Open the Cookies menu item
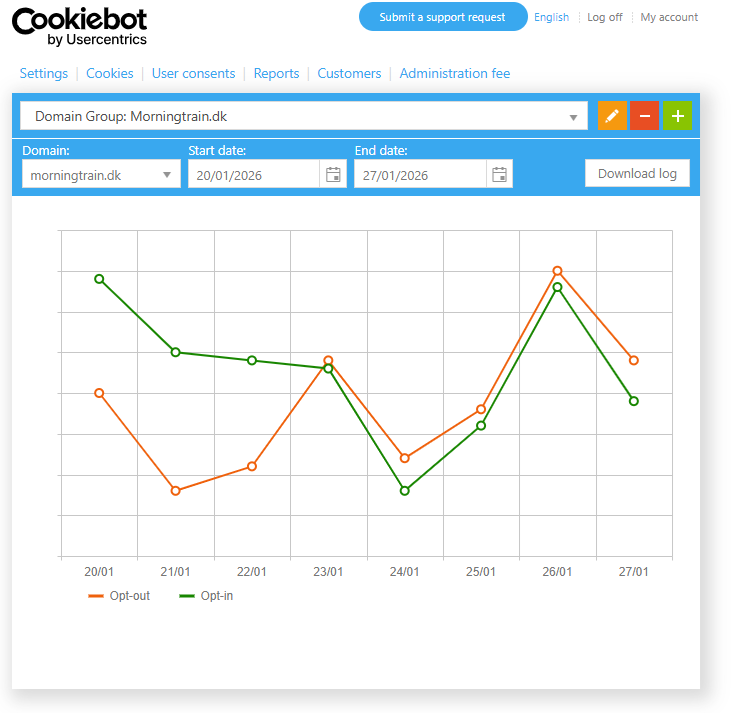The width and height of the screenshot is (740, 713). (109, 73)
